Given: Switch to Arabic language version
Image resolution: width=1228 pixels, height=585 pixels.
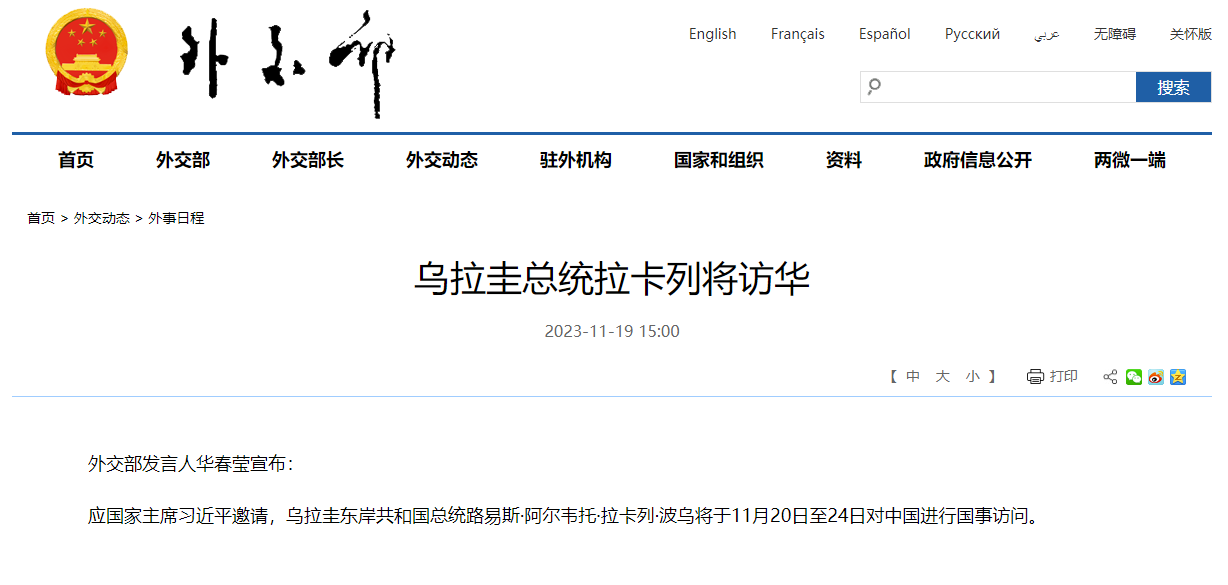Looking at the screenshot, I should coord(1046,34).
